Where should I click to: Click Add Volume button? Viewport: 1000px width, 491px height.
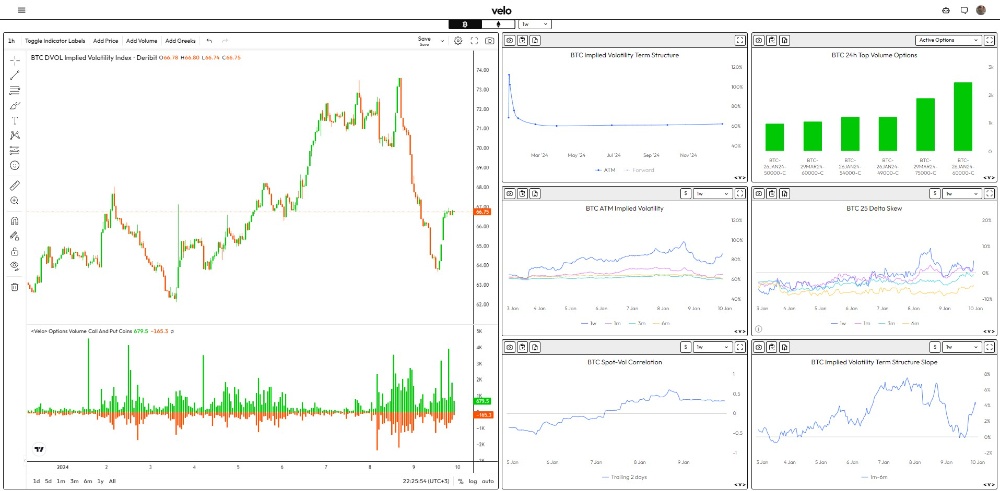coord(141,41)
